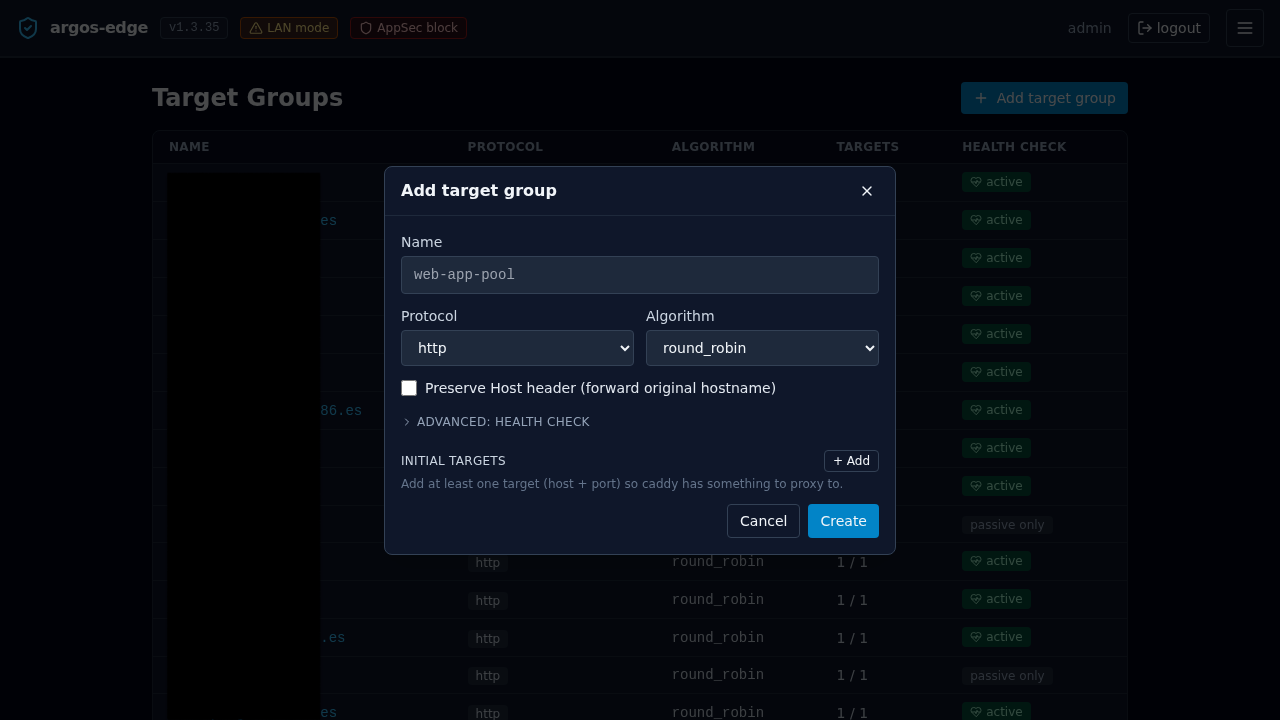Screen dimensions: 1280x720
Task: Click the Name column header
Action: (189, 147)
